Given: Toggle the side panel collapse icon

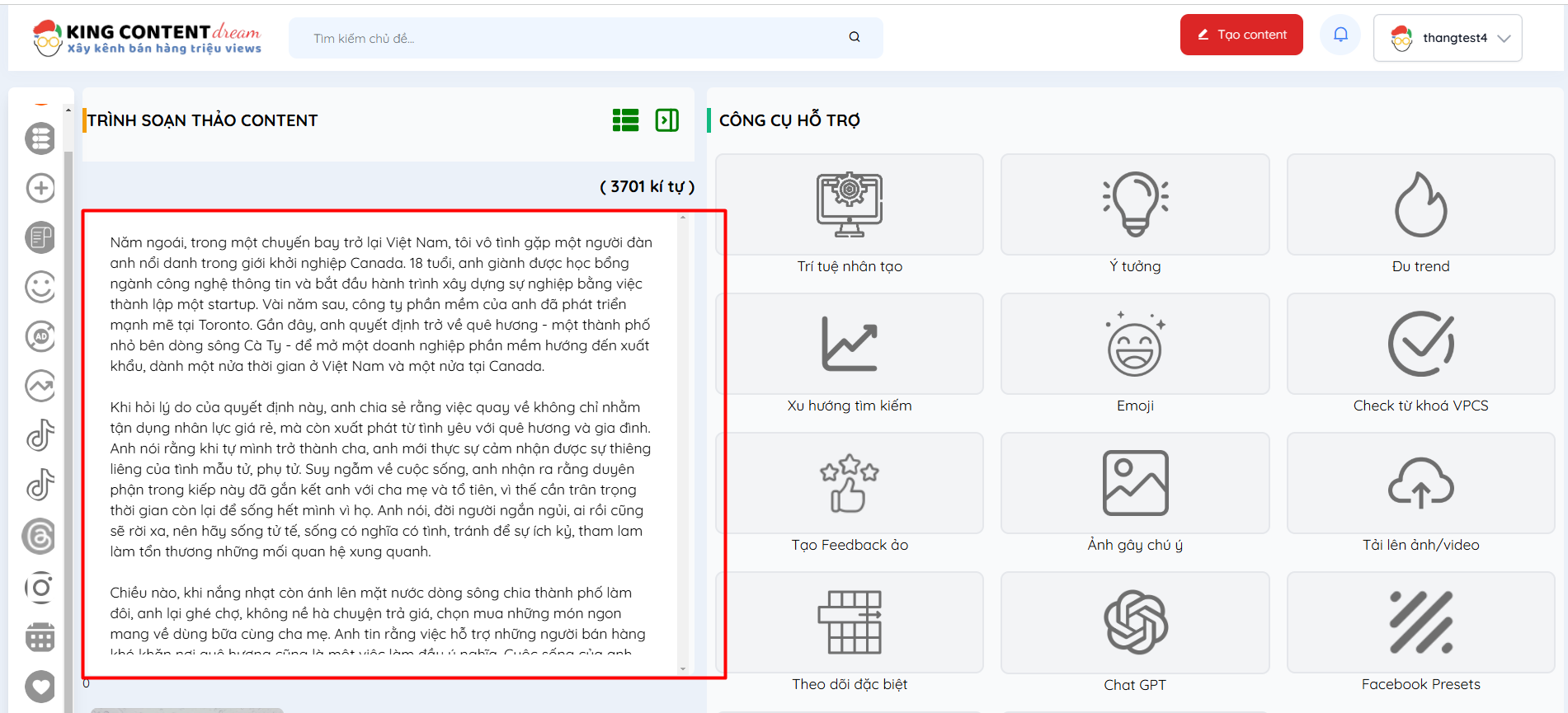Looking at the screenshot, I should point(666,120).
